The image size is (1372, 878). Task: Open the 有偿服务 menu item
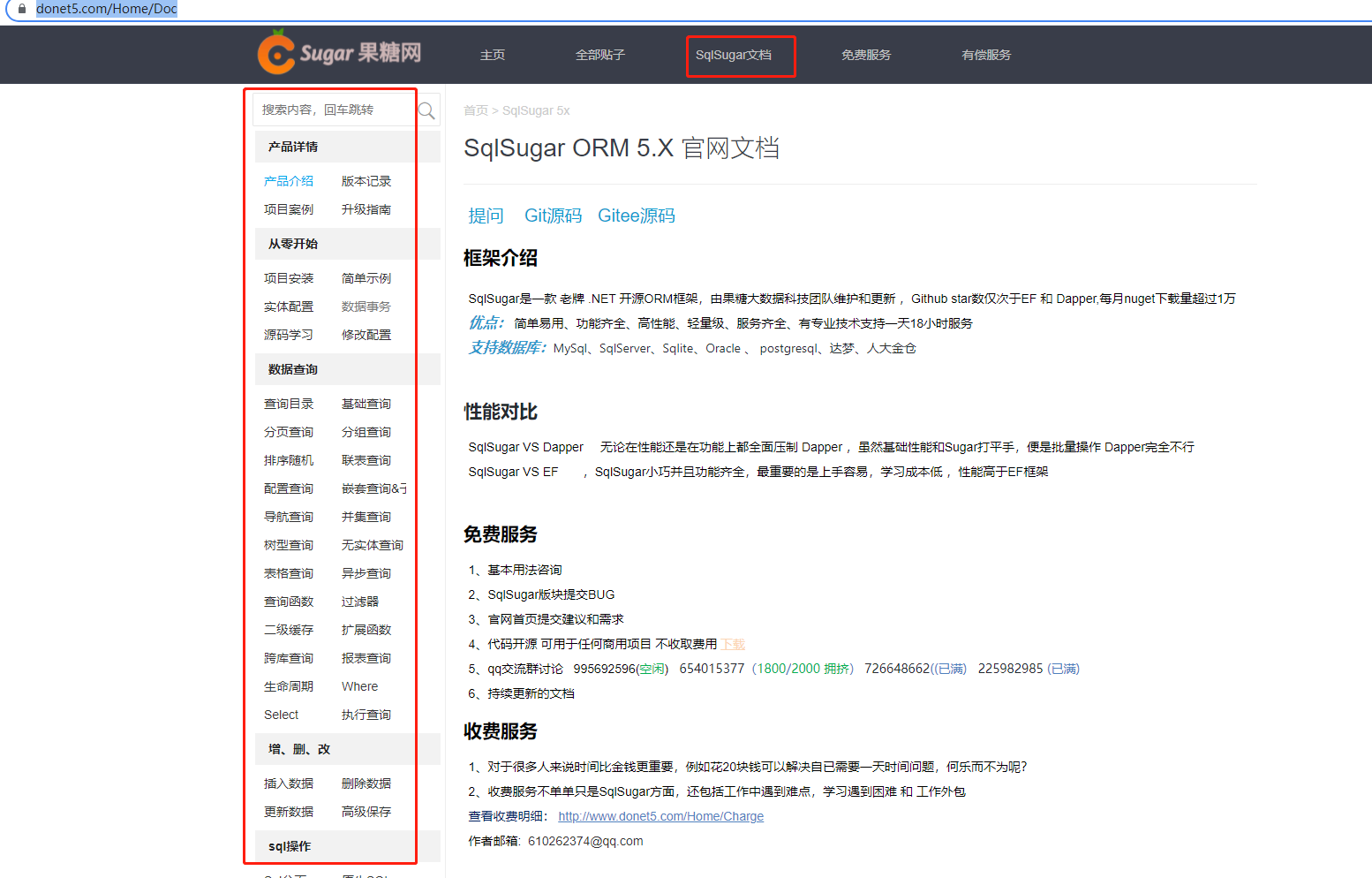click(985, 55)
